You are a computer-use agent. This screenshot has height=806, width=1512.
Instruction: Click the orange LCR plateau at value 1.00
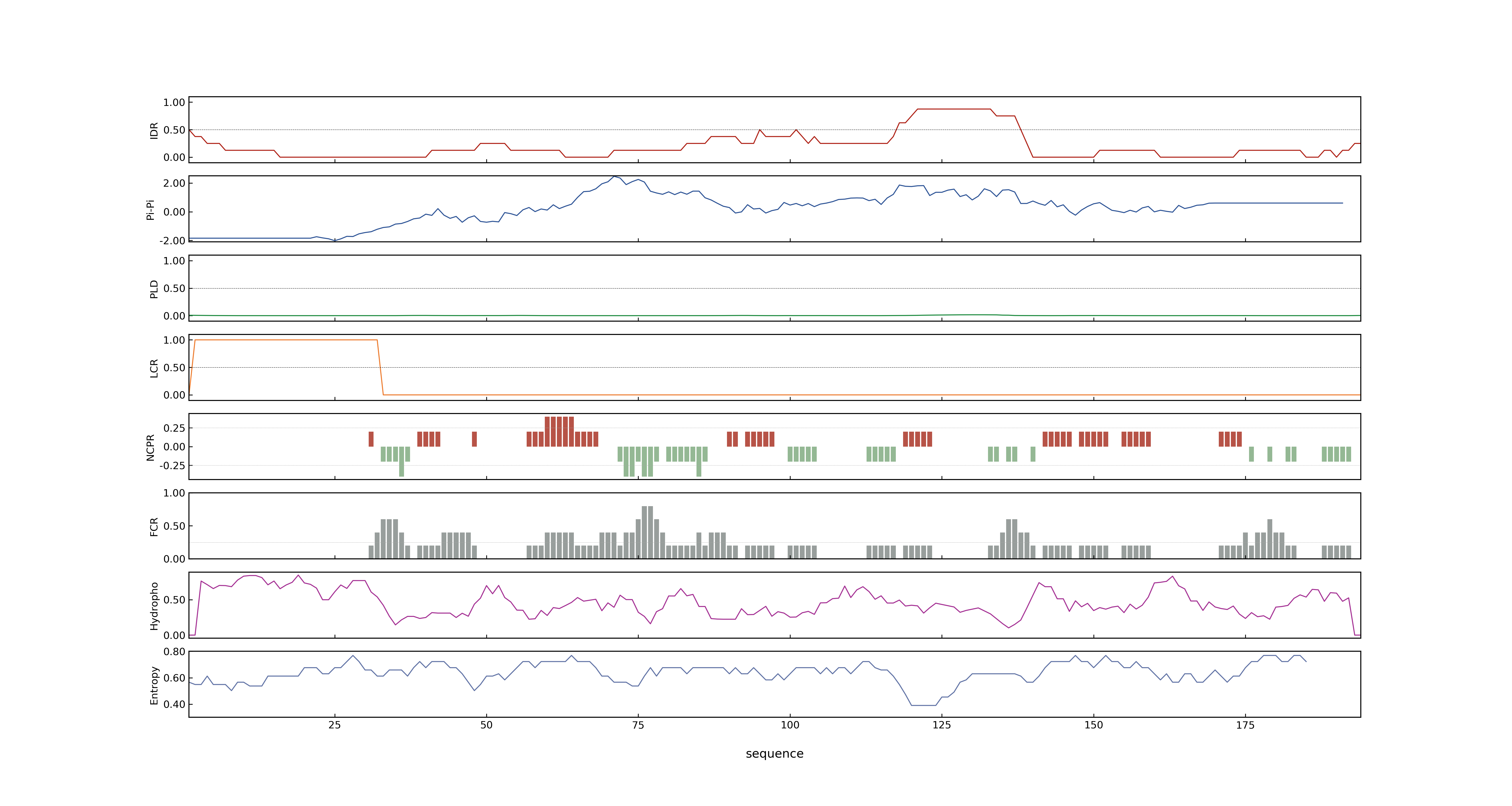point(286,340)
